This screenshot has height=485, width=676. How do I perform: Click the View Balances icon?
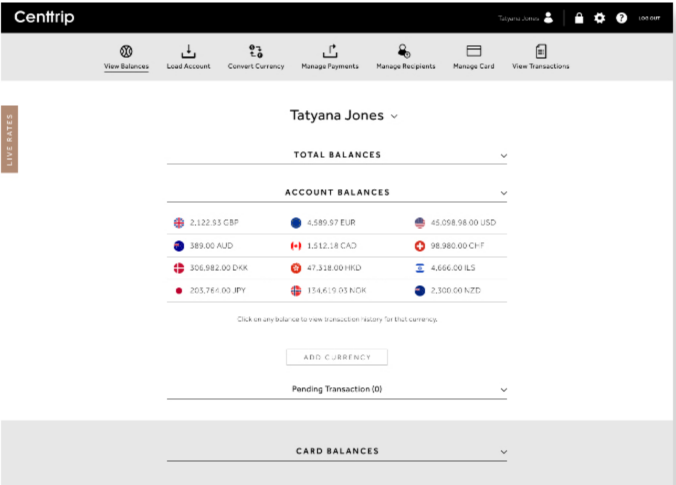coord(126,51)
